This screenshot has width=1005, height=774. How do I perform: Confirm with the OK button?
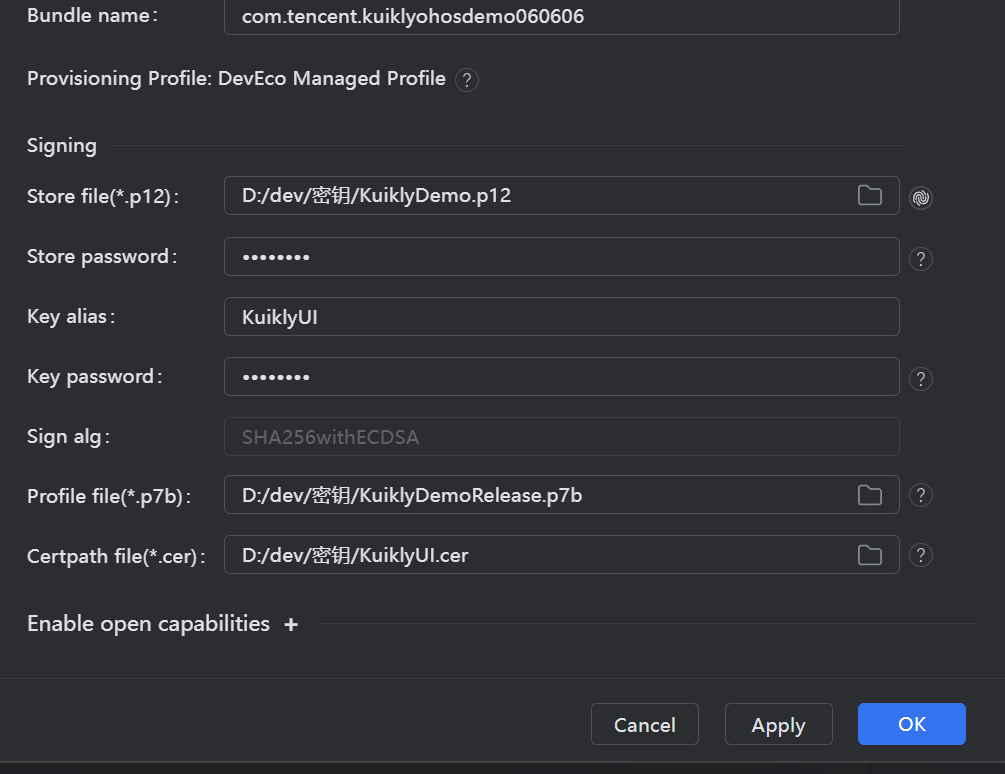tap(911, 724)
